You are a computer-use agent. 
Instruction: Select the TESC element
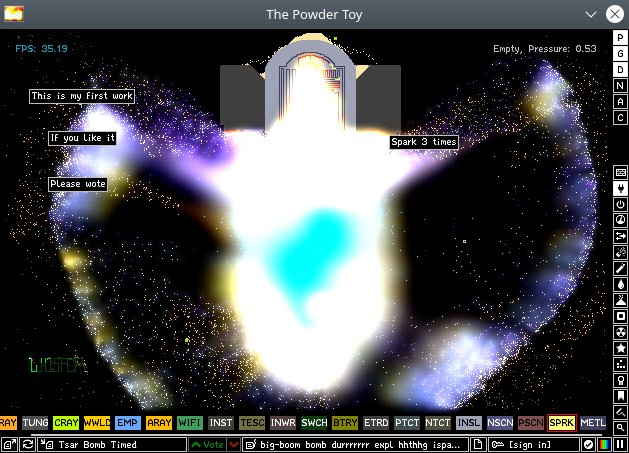pos(252,423)
